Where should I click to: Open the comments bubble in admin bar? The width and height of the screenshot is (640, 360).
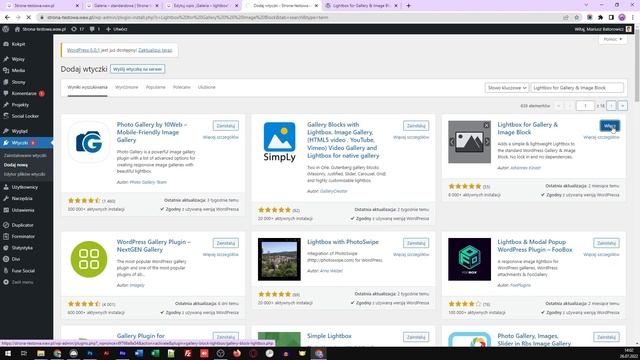95,29
